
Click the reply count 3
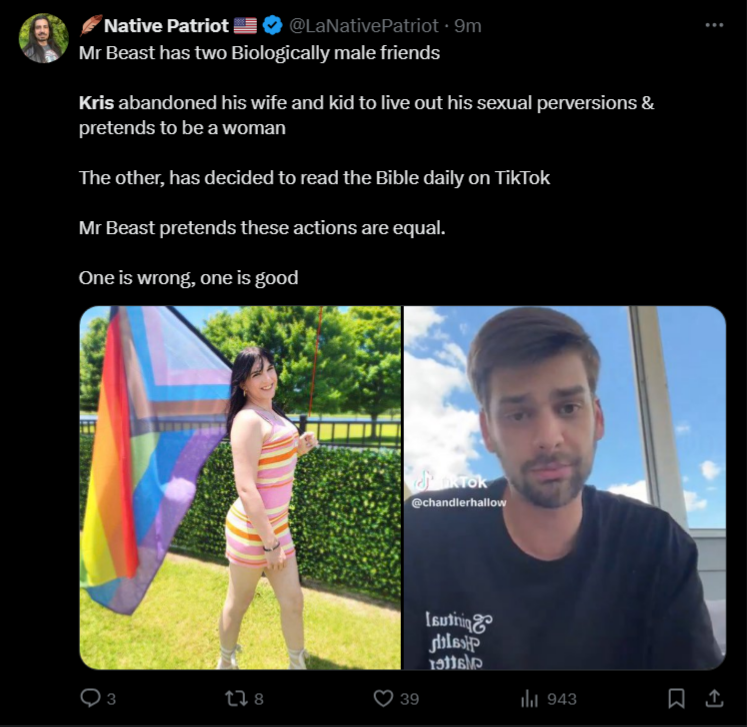[x=111, y=699]
